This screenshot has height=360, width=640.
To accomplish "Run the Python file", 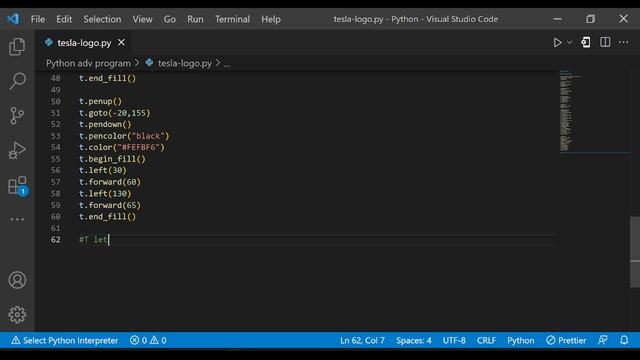I will pos(557,42).
